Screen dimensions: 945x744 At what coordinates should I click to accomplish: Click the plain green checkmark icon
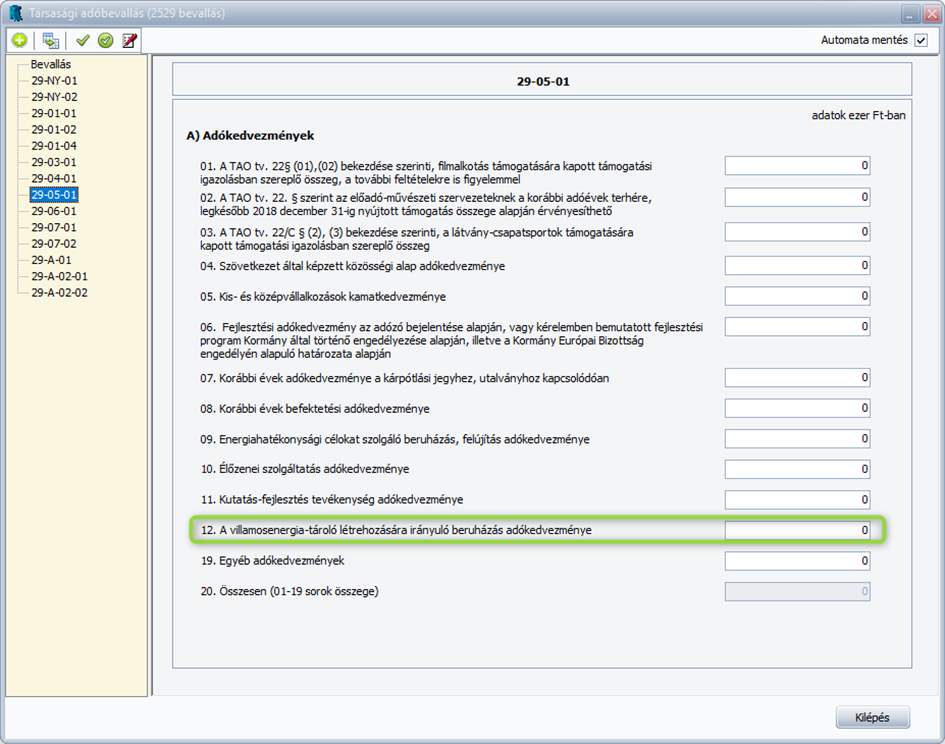coord(83,40)
